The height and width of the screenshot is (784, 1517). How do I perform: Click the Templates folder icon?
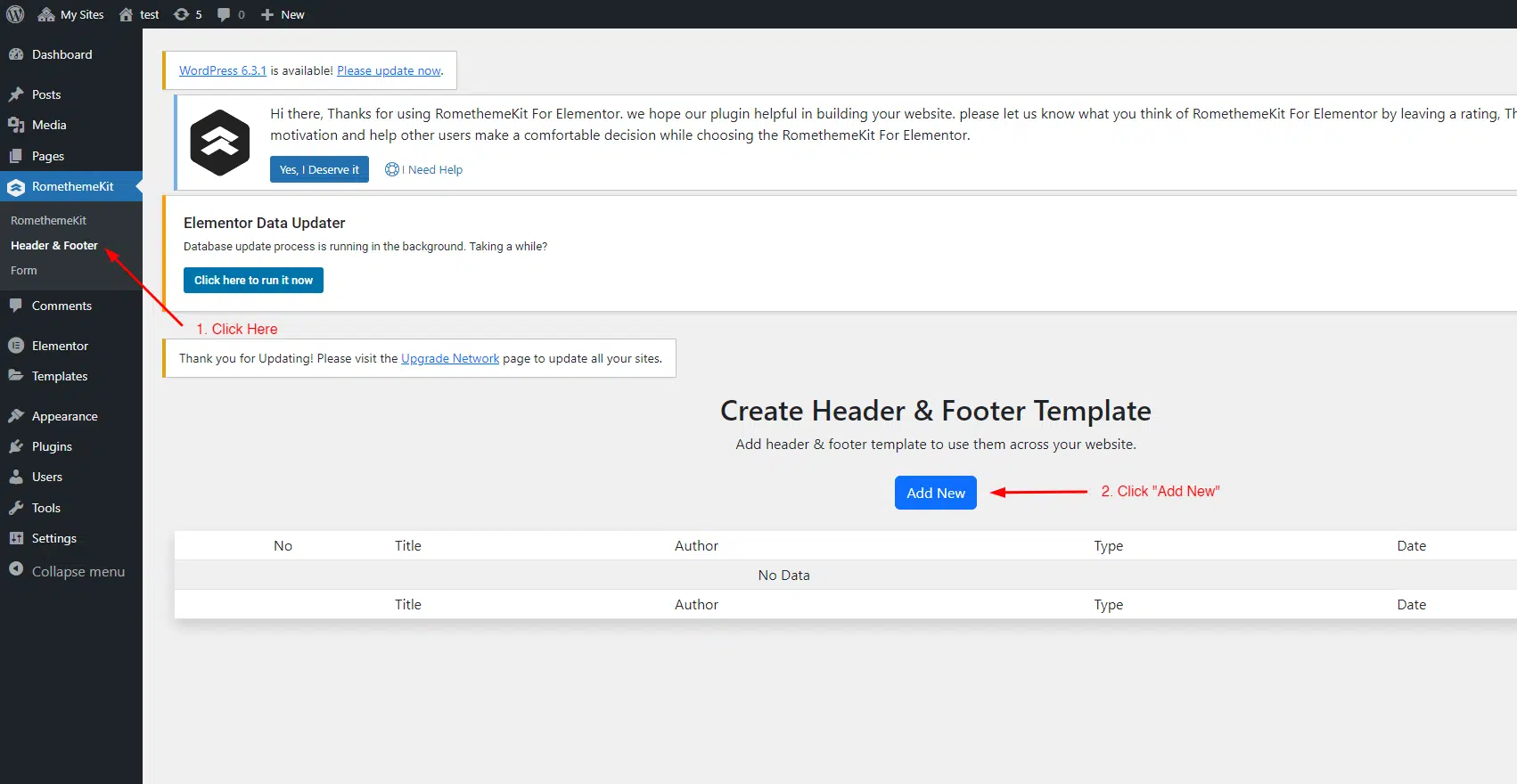pos(16,376)
